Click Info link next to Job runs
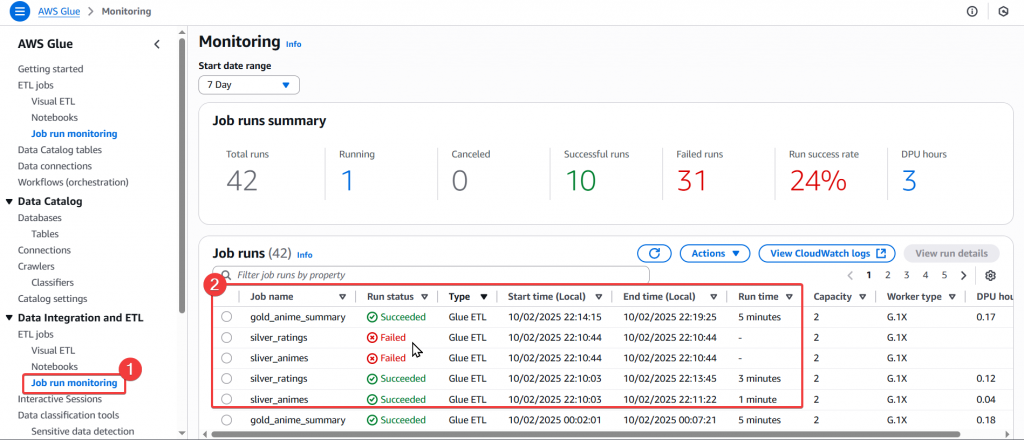1024x440 pixels. [x=305, y=255]
